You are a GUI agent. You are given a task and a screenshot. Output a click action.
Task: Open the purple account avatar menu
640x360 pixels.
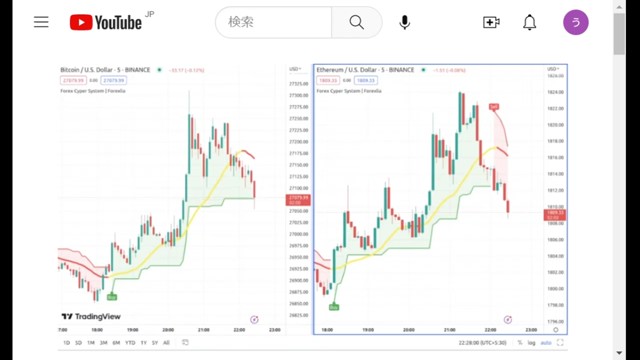pyautogui.click(x=576, y=22)
